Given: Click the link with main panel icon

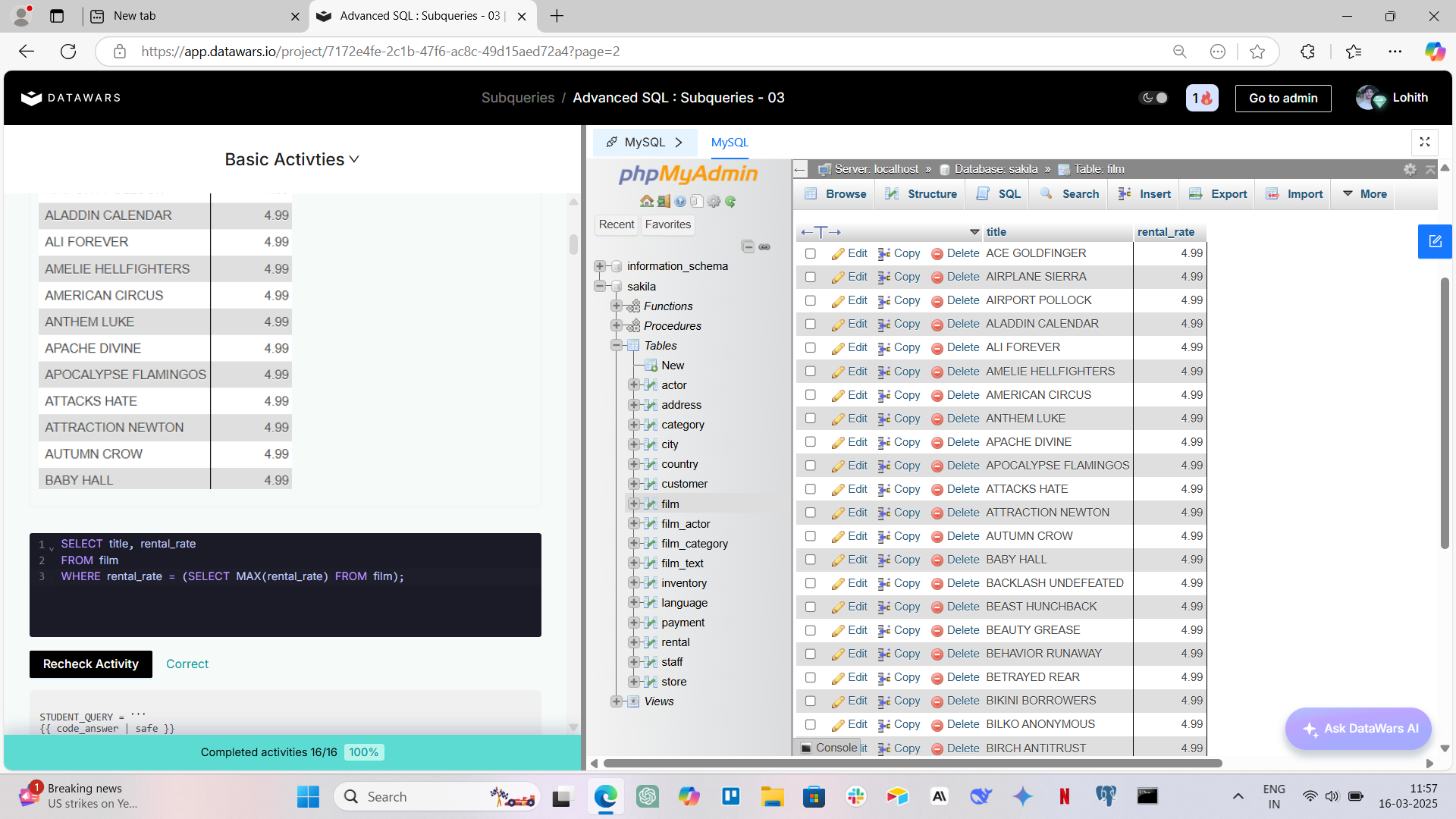Looking at the screenshot, I should 764,246.
